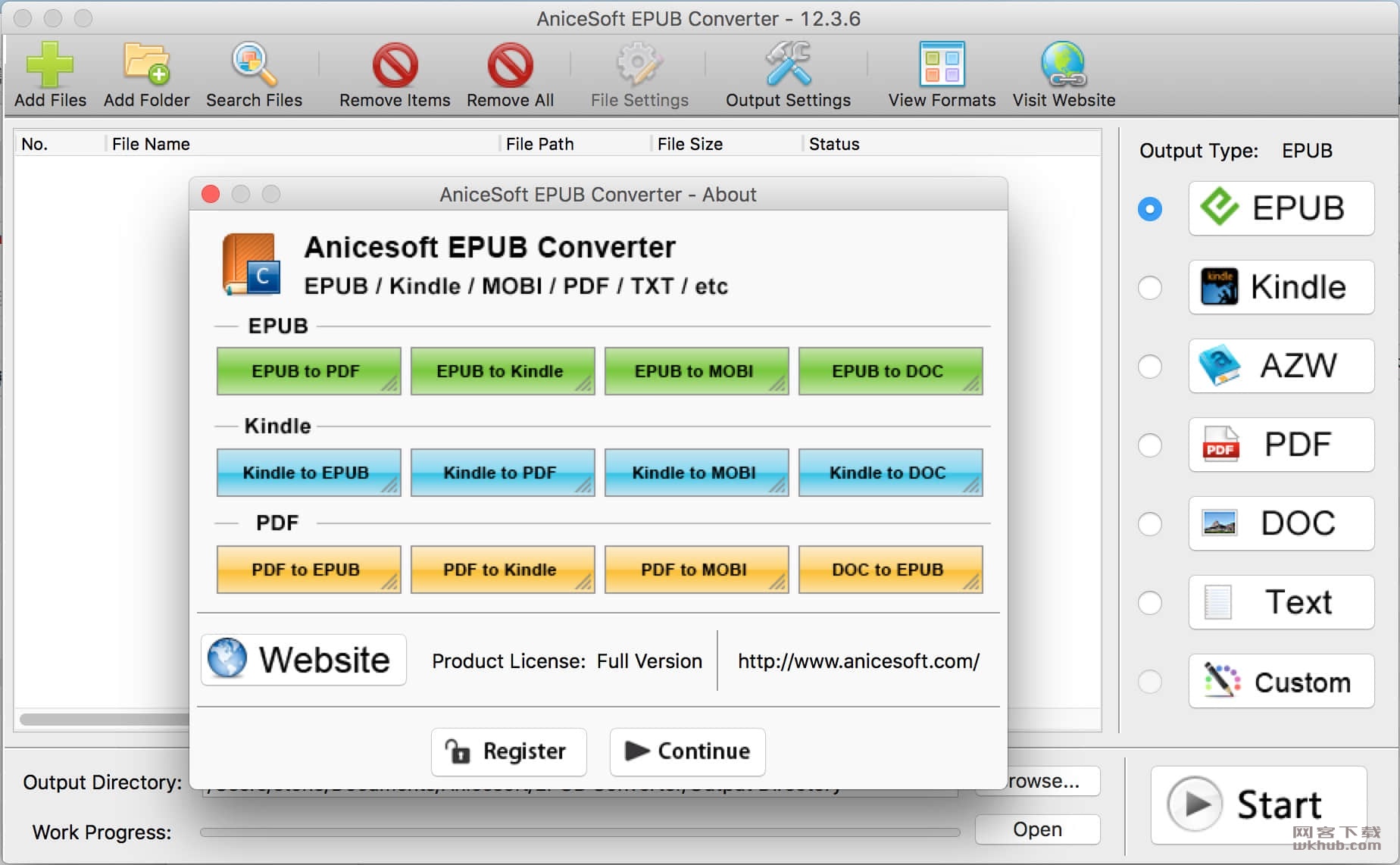Click the PDF to MOBI button
The image size is (1400, 865).
[696, 570]
